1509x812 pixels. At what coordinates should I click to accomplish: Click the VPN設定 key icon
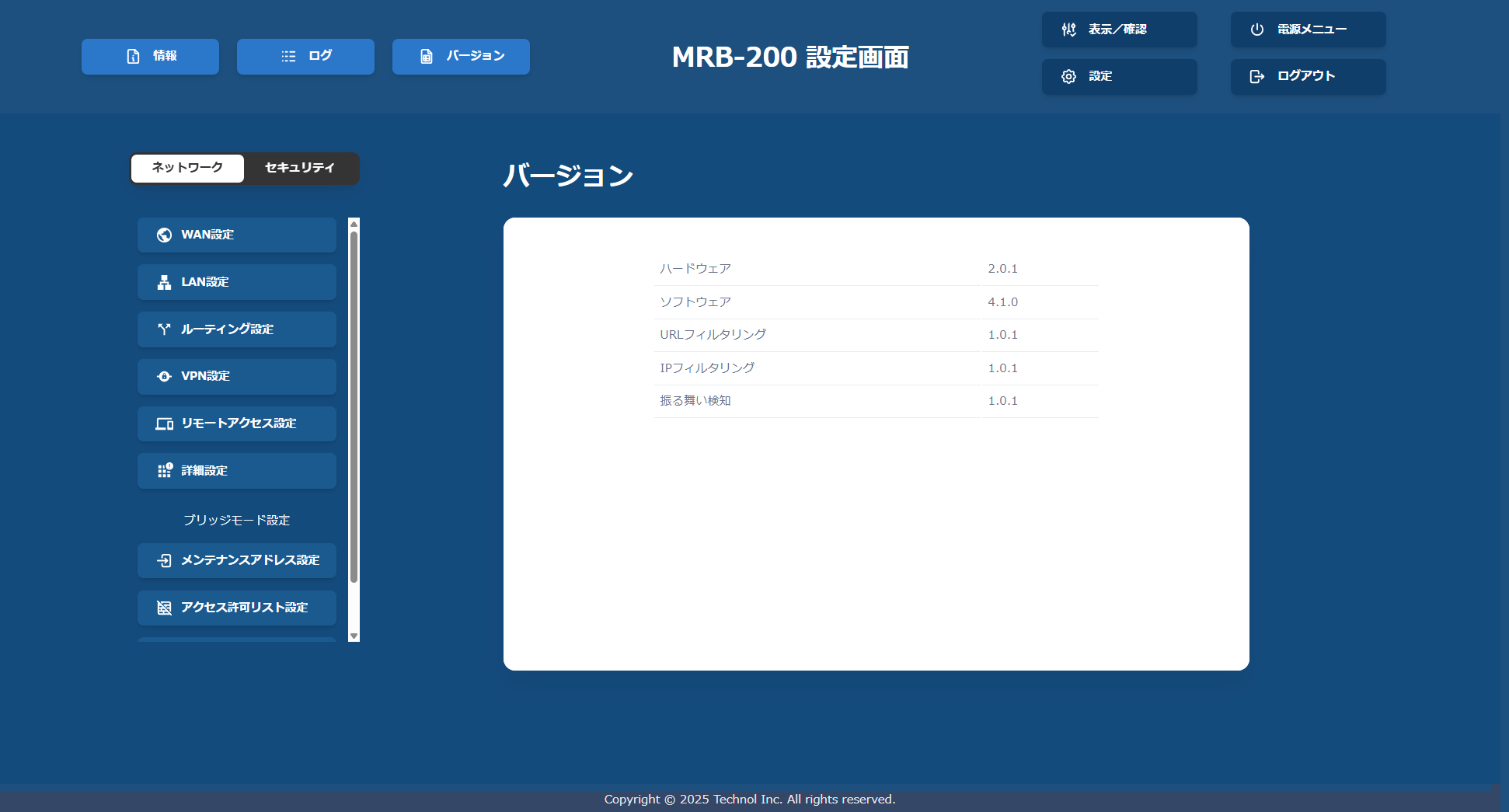tap(164, 376)
